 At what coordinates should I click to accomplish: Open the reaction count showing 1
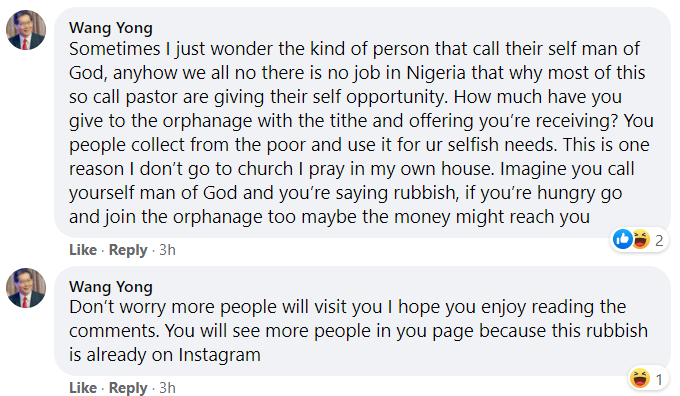(659, 380)
